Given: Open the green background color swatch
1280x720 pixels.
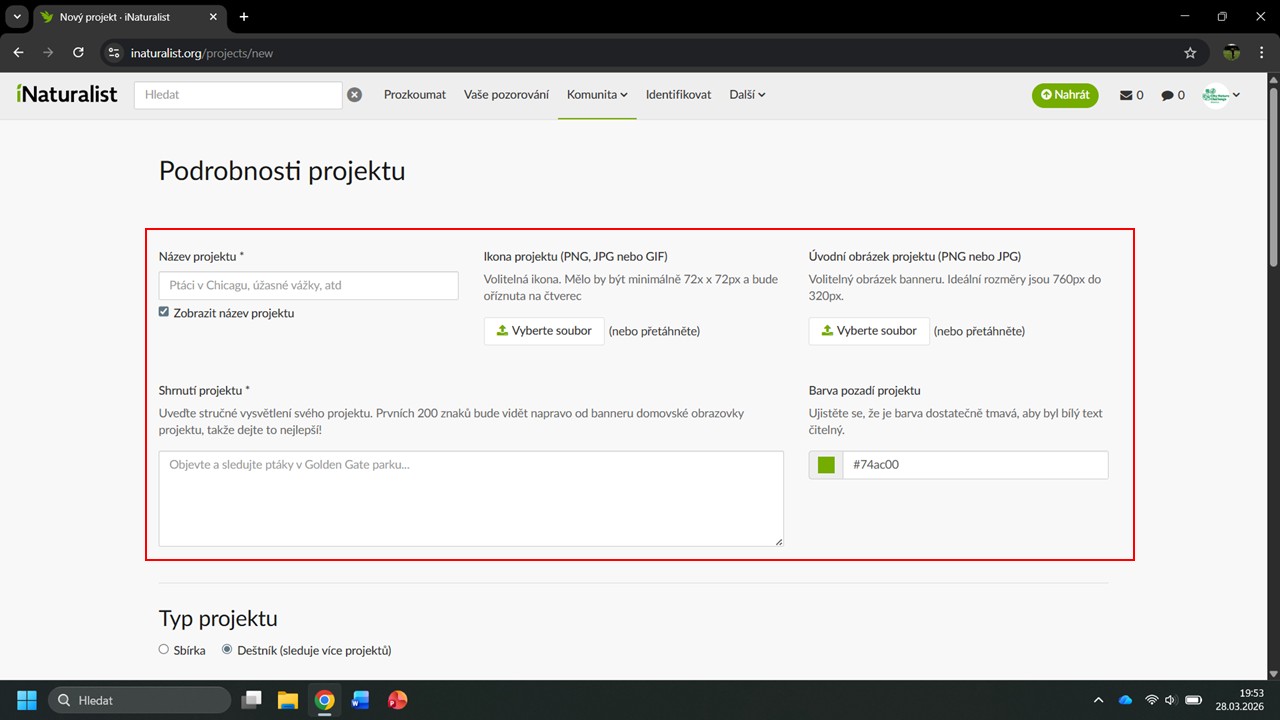Looking at the screenshot, I should coord(826,465).
